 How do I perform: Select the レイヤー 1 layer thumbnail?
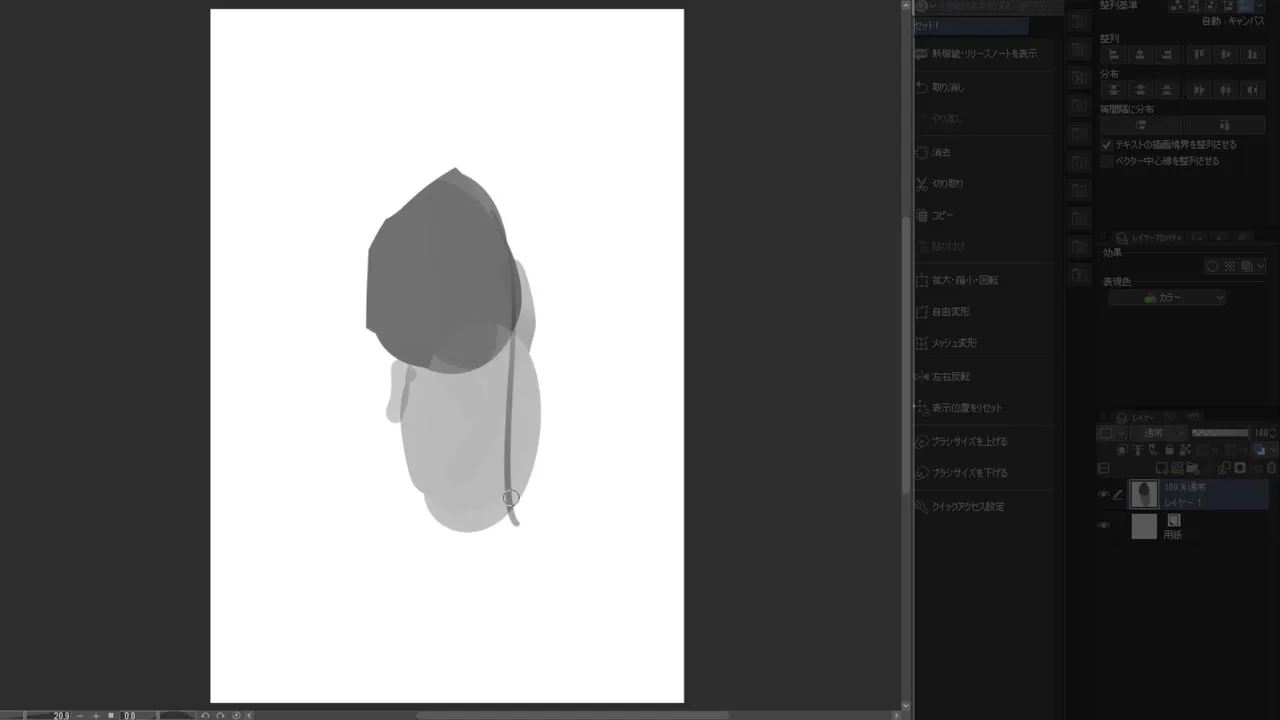coord(1144,494)
